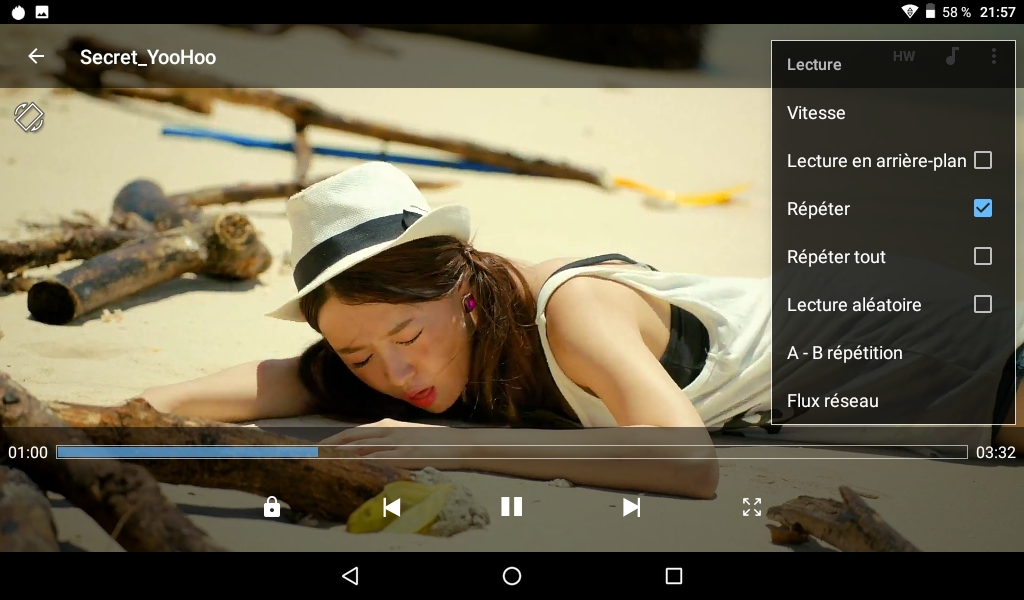This screenshot has height=600, width=1024.
Task: Enable the Répéter tout checkbox
Action: [982, 256]
